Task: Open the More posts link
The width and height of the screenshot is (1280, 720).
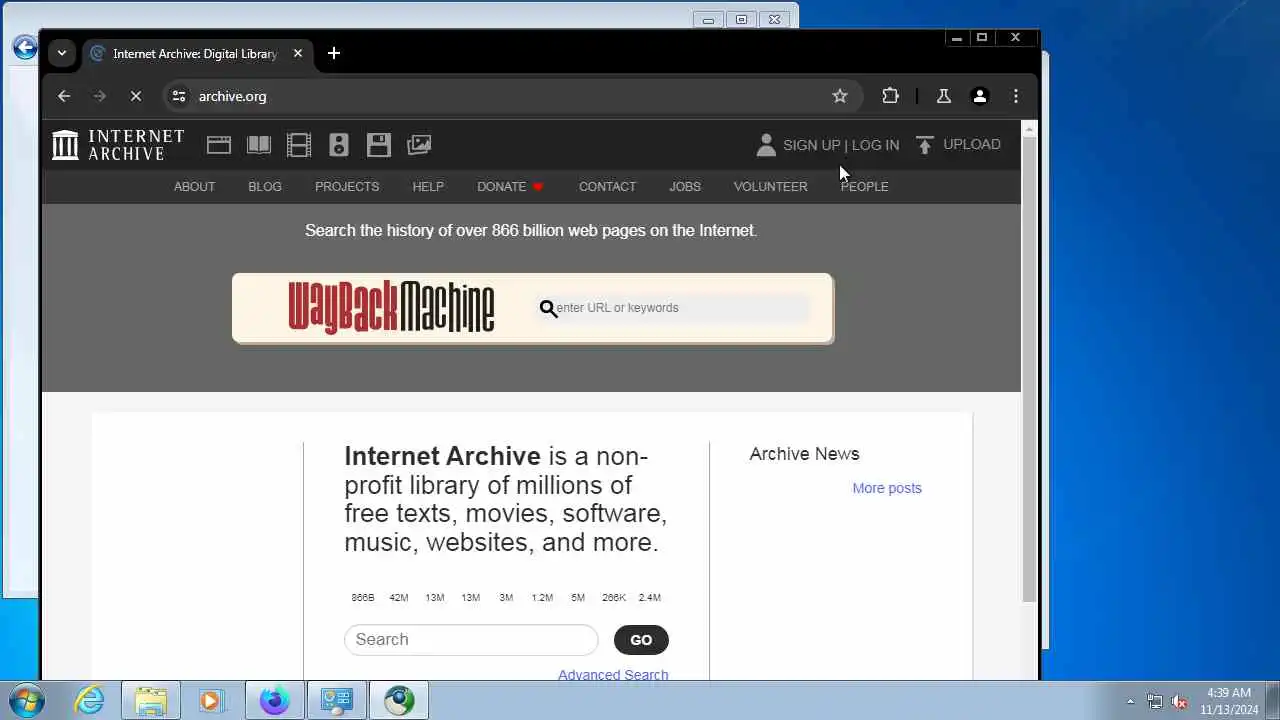Action: click(887, 488)
